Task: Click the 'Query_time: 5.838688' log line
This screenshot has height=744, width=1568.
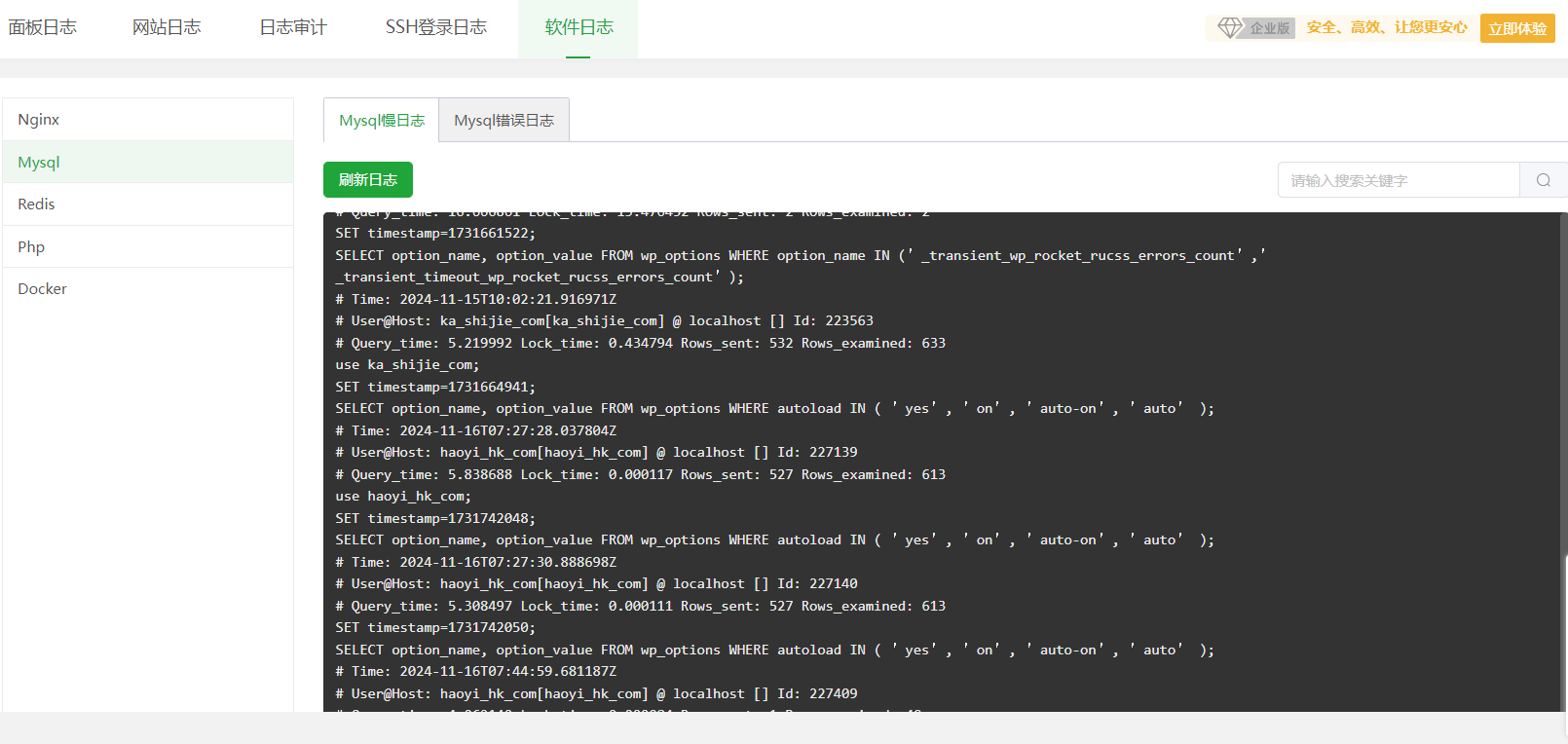Action: (x=640, y=474)
